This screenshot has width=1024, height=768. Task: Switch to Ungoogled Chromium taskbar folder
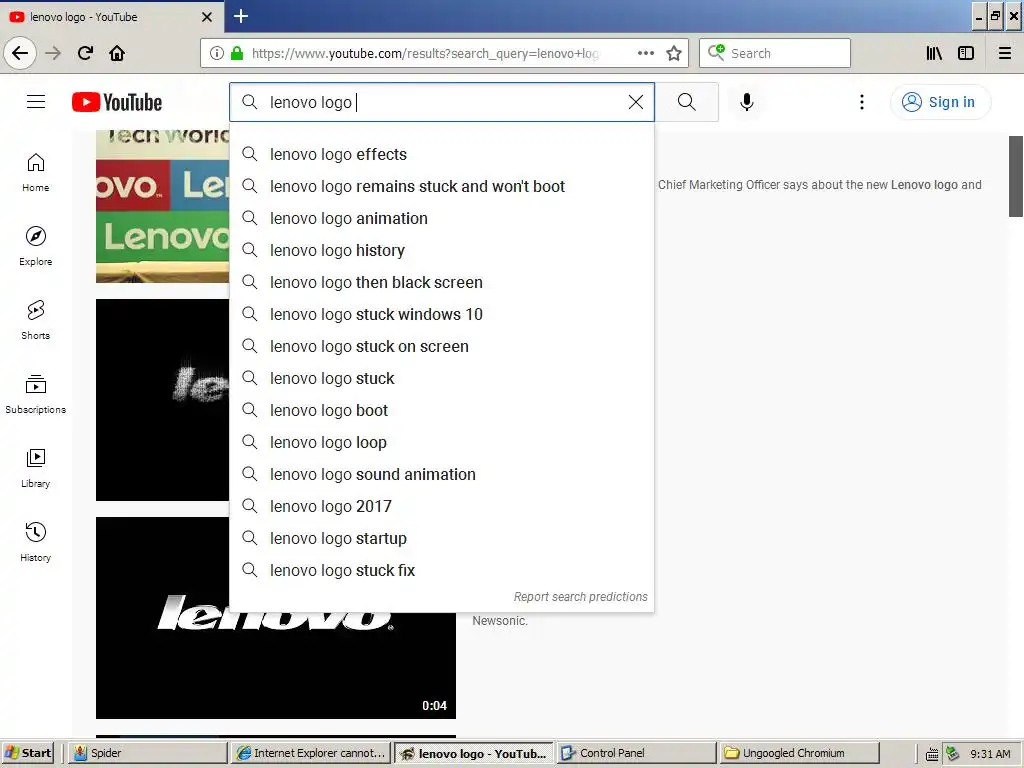click(x=799, y=753)
